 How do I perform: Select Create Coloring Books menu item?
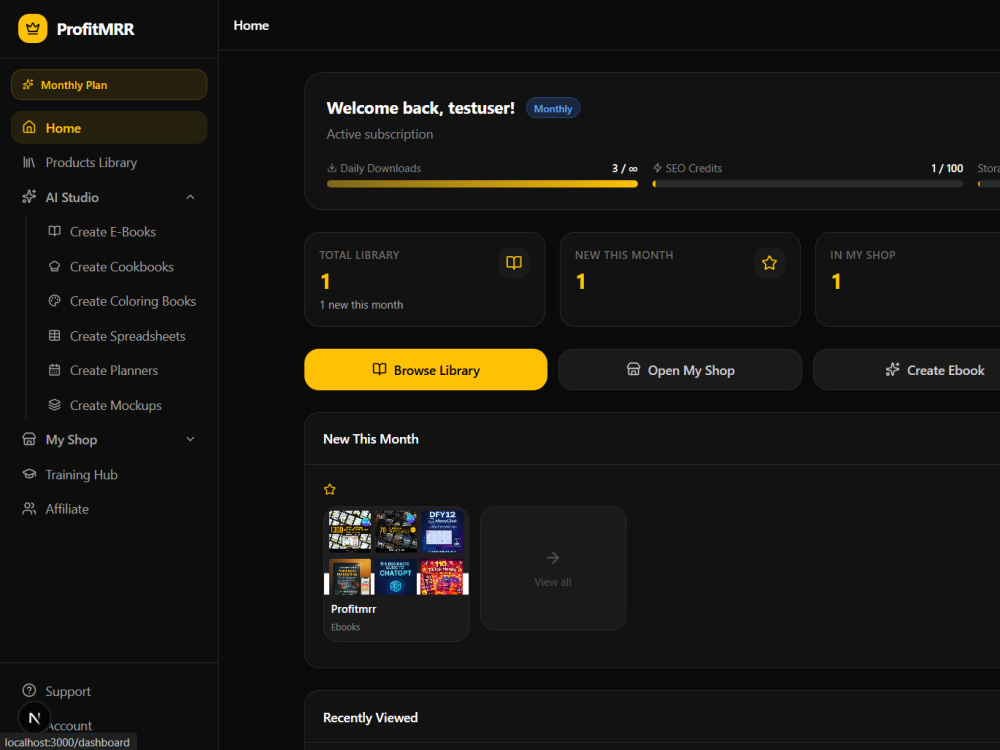click(x=121, y=301)
